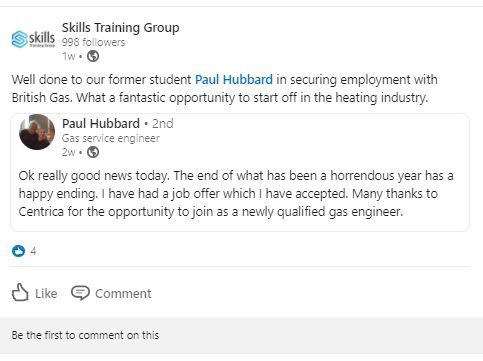Click 'Be the first to comment on this'
Screen dimensions: 483x361
[x=85, y=335]
